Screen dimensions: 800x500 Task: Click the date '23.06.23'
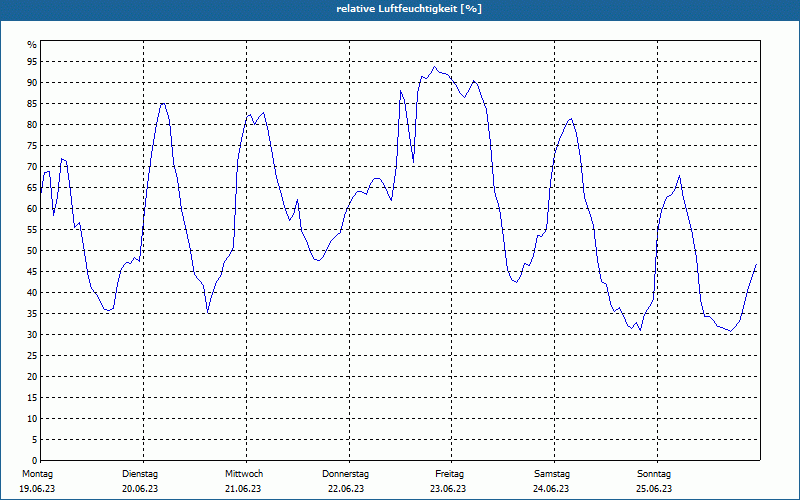448,489
